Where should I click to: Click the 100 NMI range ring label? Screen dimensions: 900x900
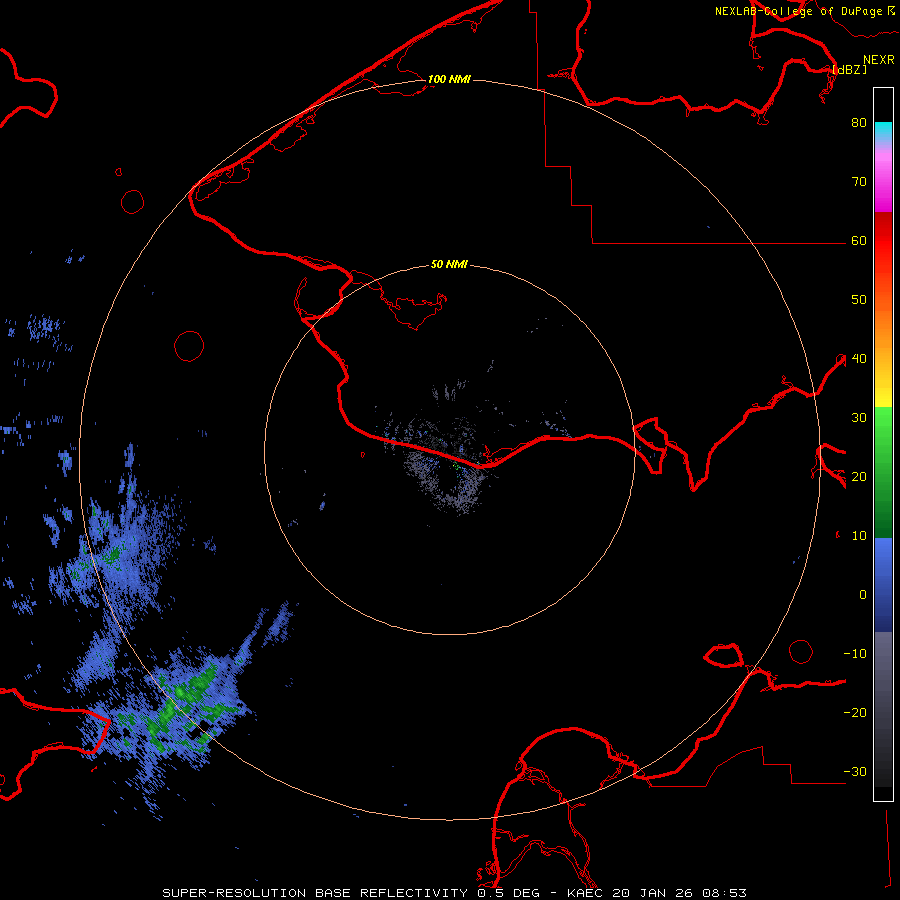click(x=449, y=79)
